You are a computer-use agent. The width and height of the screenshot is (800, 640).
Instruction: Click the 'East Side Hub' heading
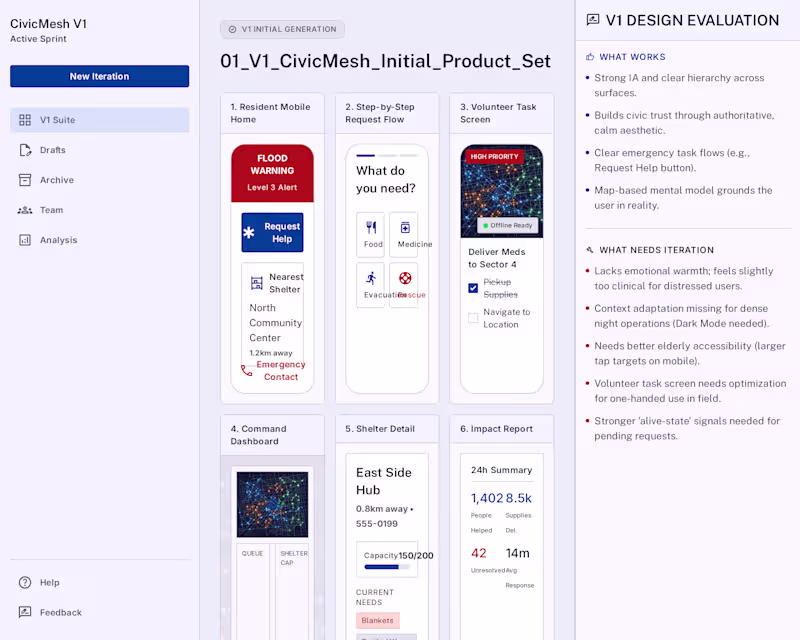click(384, 481)
